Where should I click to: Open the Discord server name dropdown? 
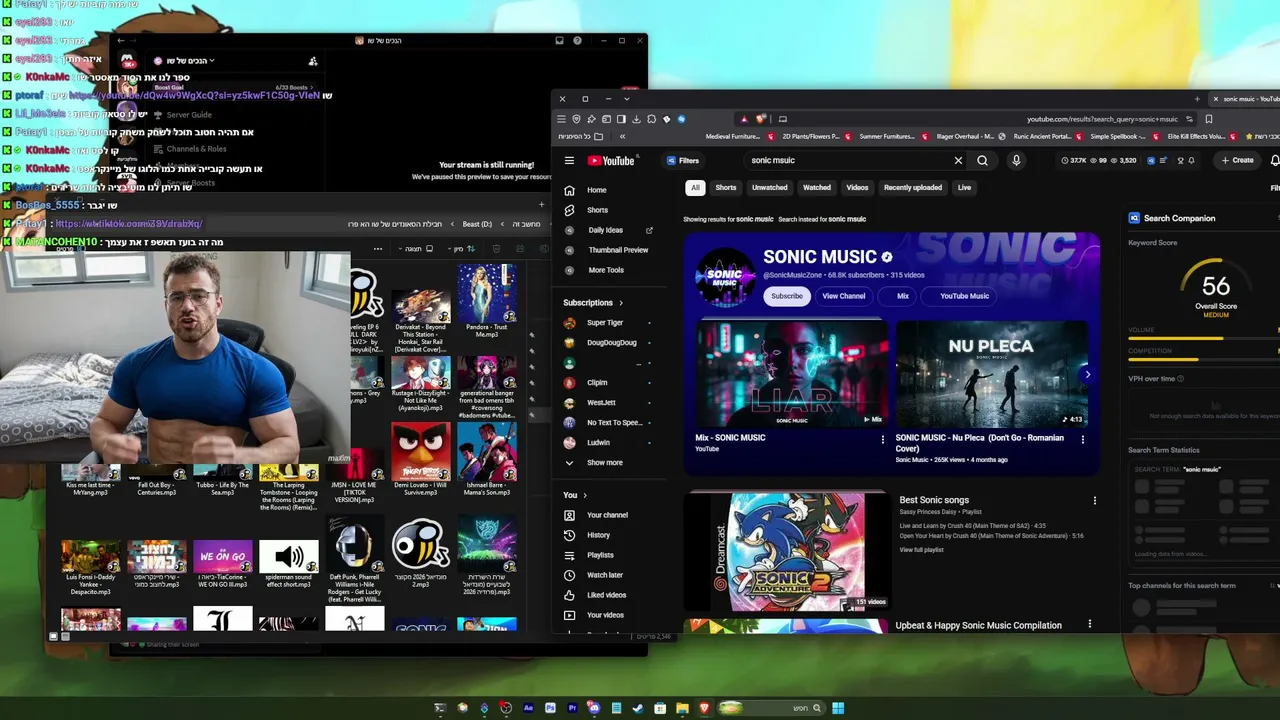click(x=187, y=61)
